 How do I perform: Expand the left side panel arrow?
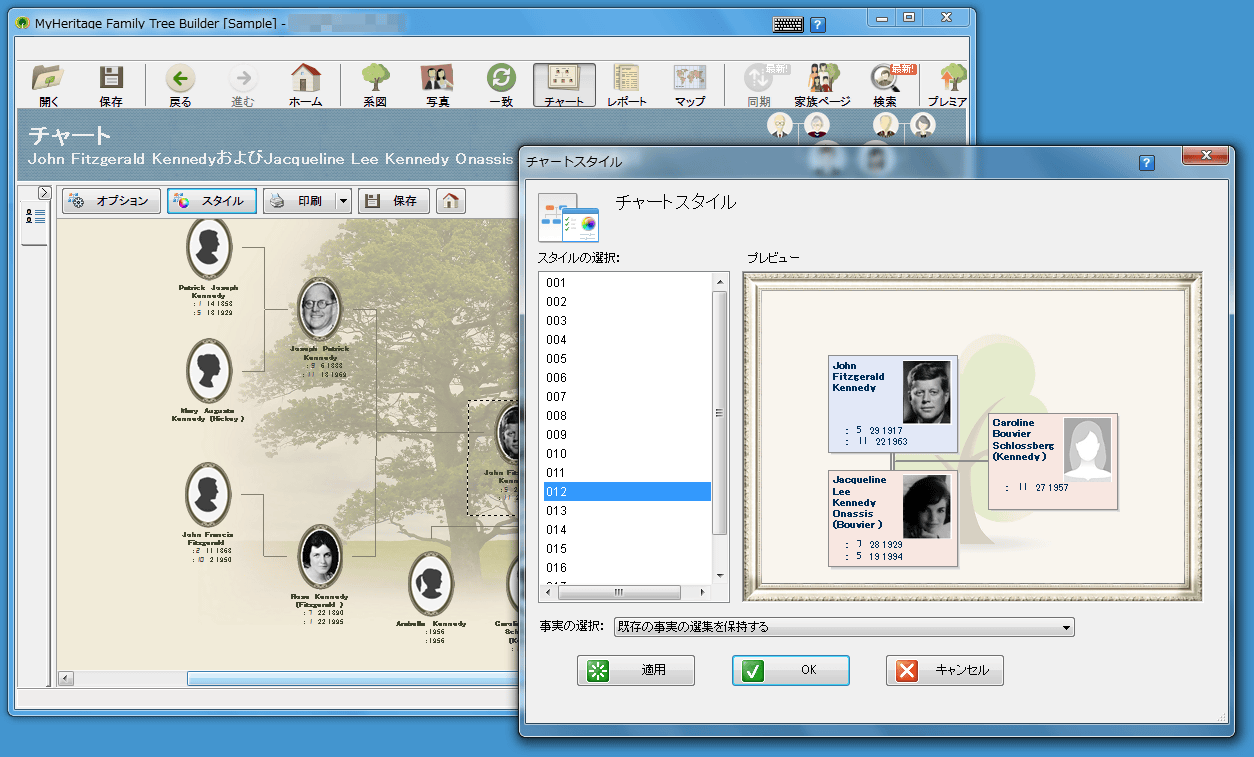[44, 192]
